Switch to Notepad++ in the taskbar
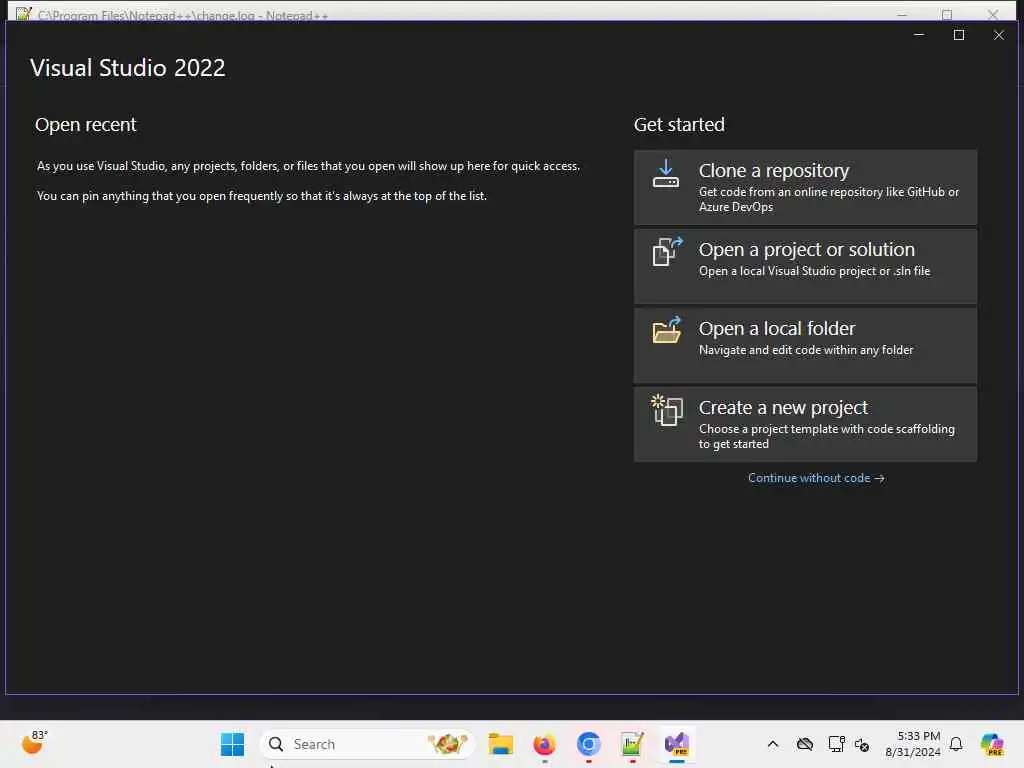1024x768 pixels. 632,744
